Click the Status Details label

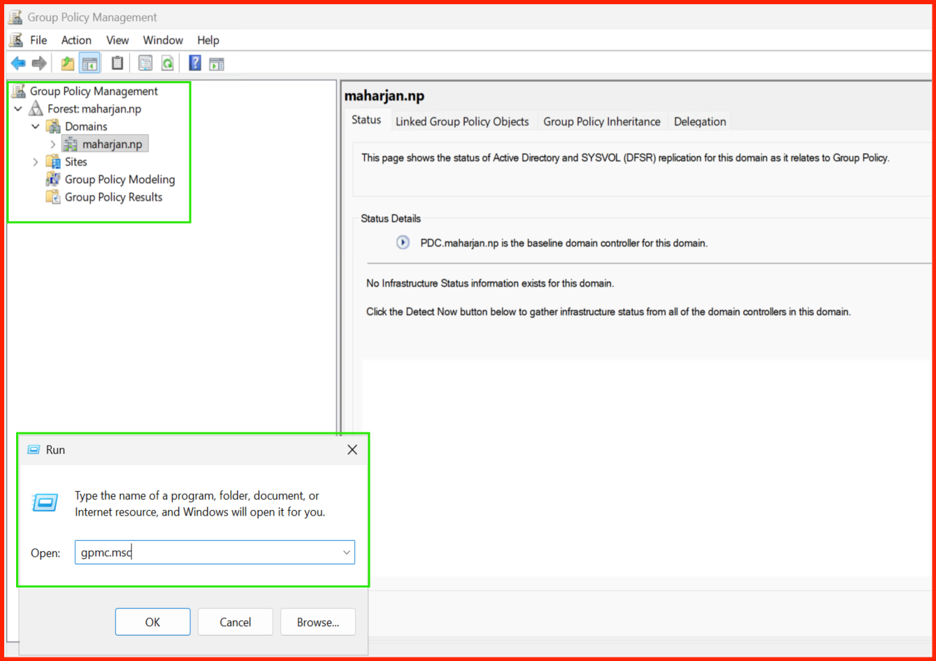click(x=390, y=219)
